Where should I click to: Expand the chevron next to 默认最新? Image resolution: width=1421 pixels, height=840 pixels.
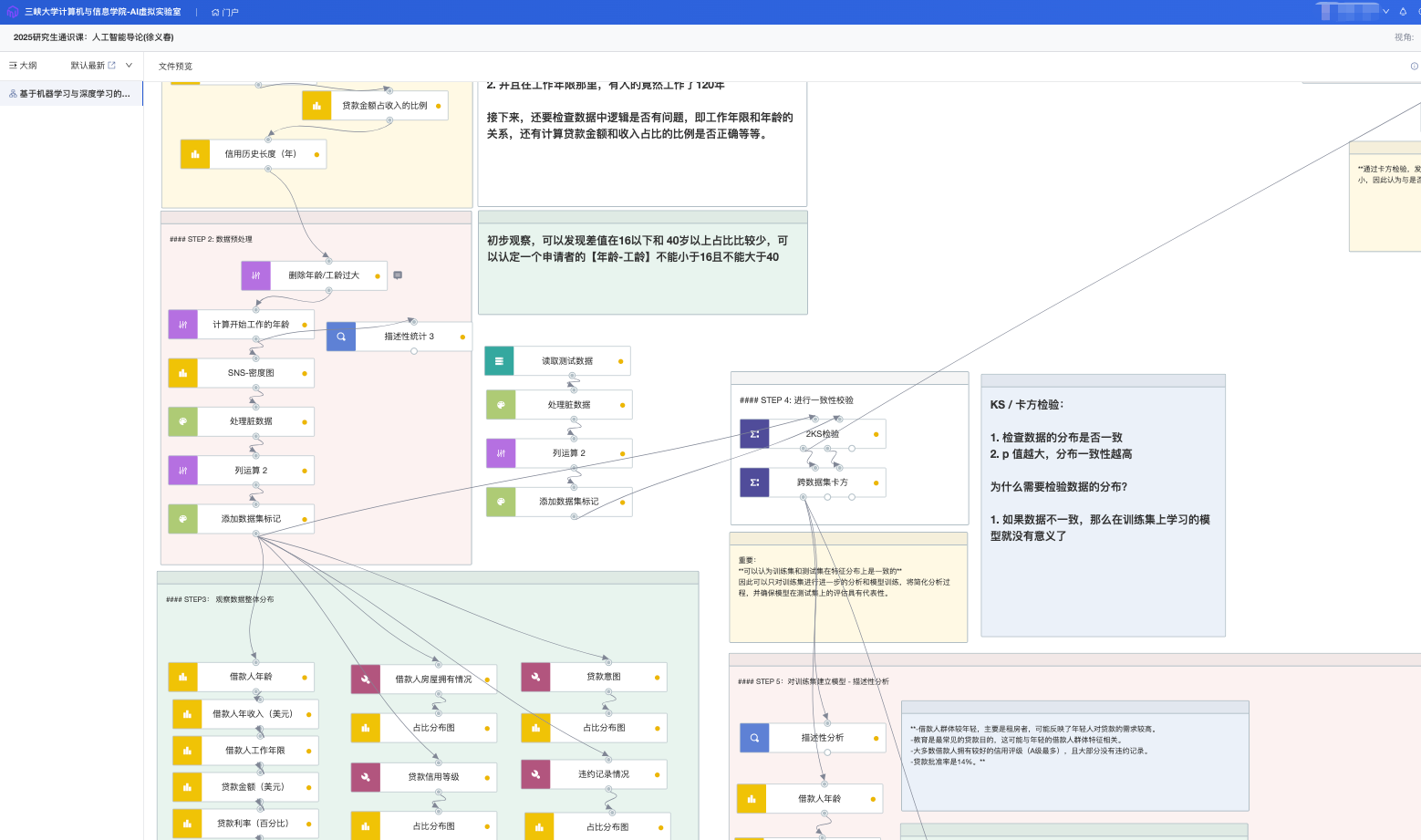(129, 66)
